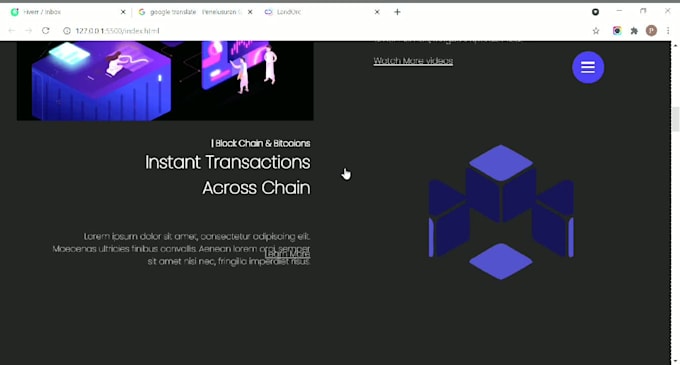Open the profile avatar menu
The height and width of the screenshot is (365, 680).
[x=651, y=30]
